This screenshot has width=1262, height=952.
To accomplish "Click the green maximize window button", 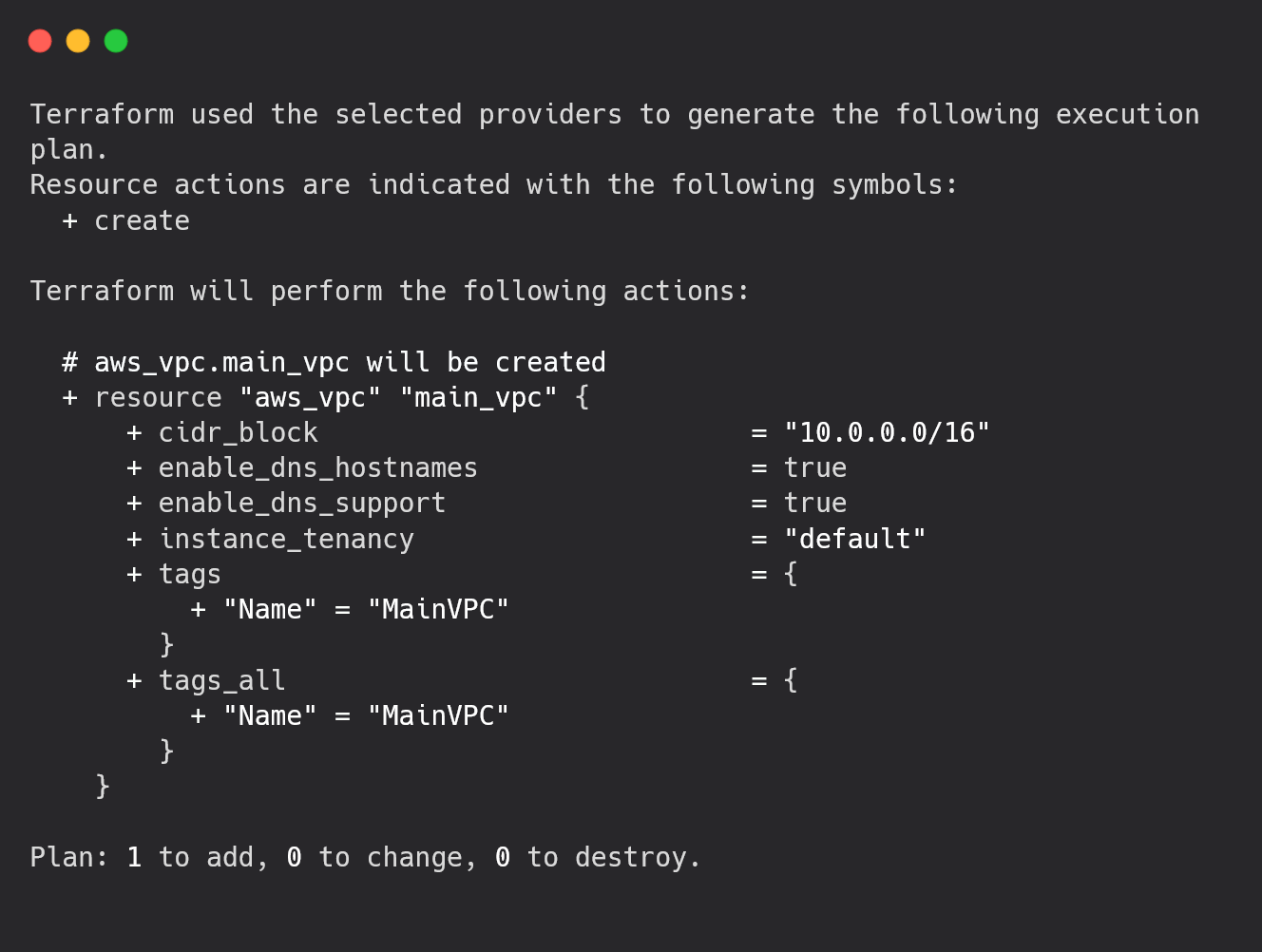I will [116, 41].
